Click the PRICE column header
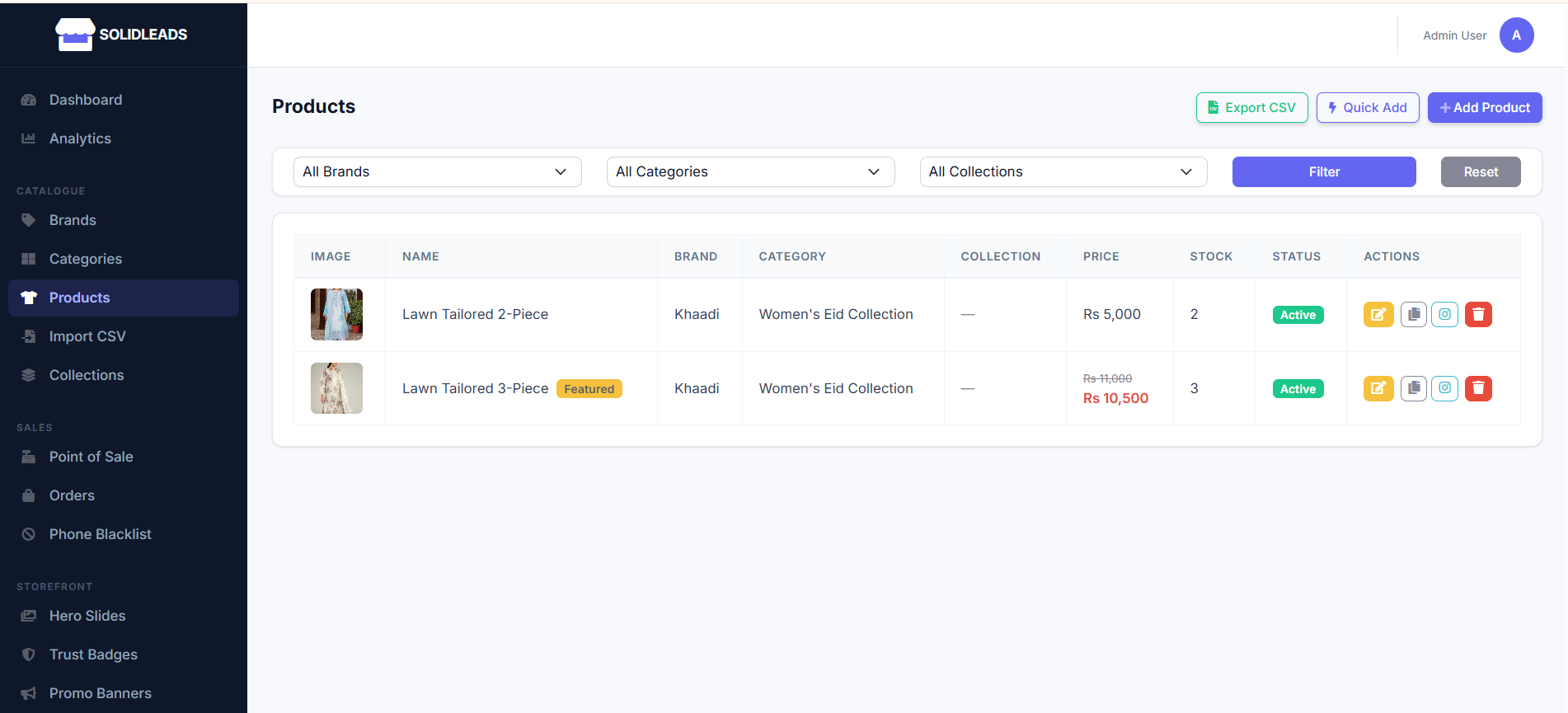The image size is (1568, 713). [x=1101, y=256]
